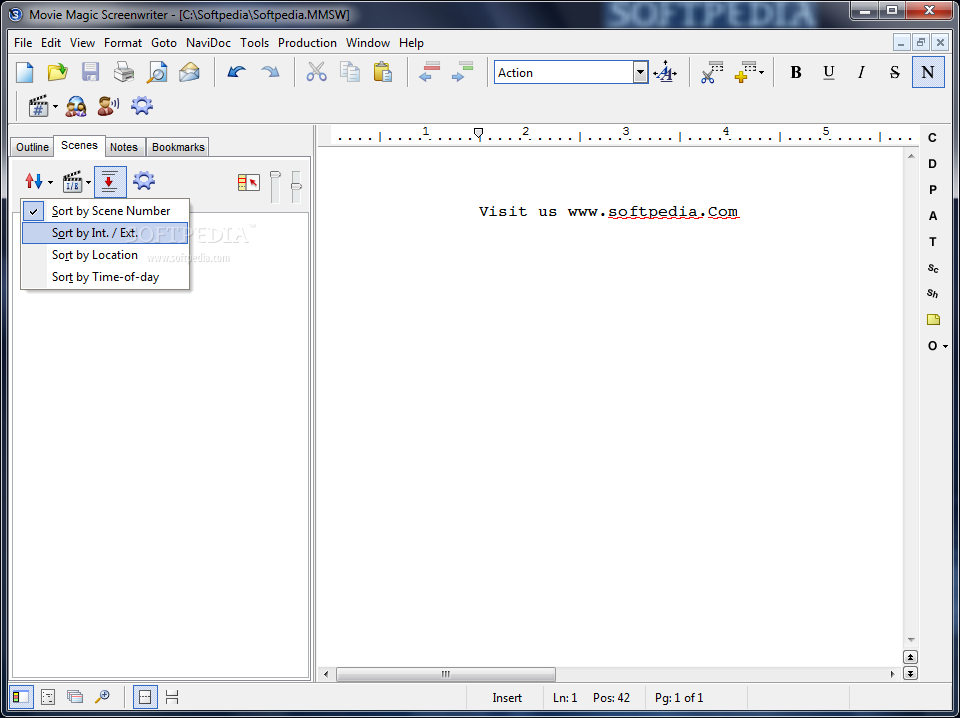
Task: Open gear options in Scenes panel
Action: click(x=144, y=181)
